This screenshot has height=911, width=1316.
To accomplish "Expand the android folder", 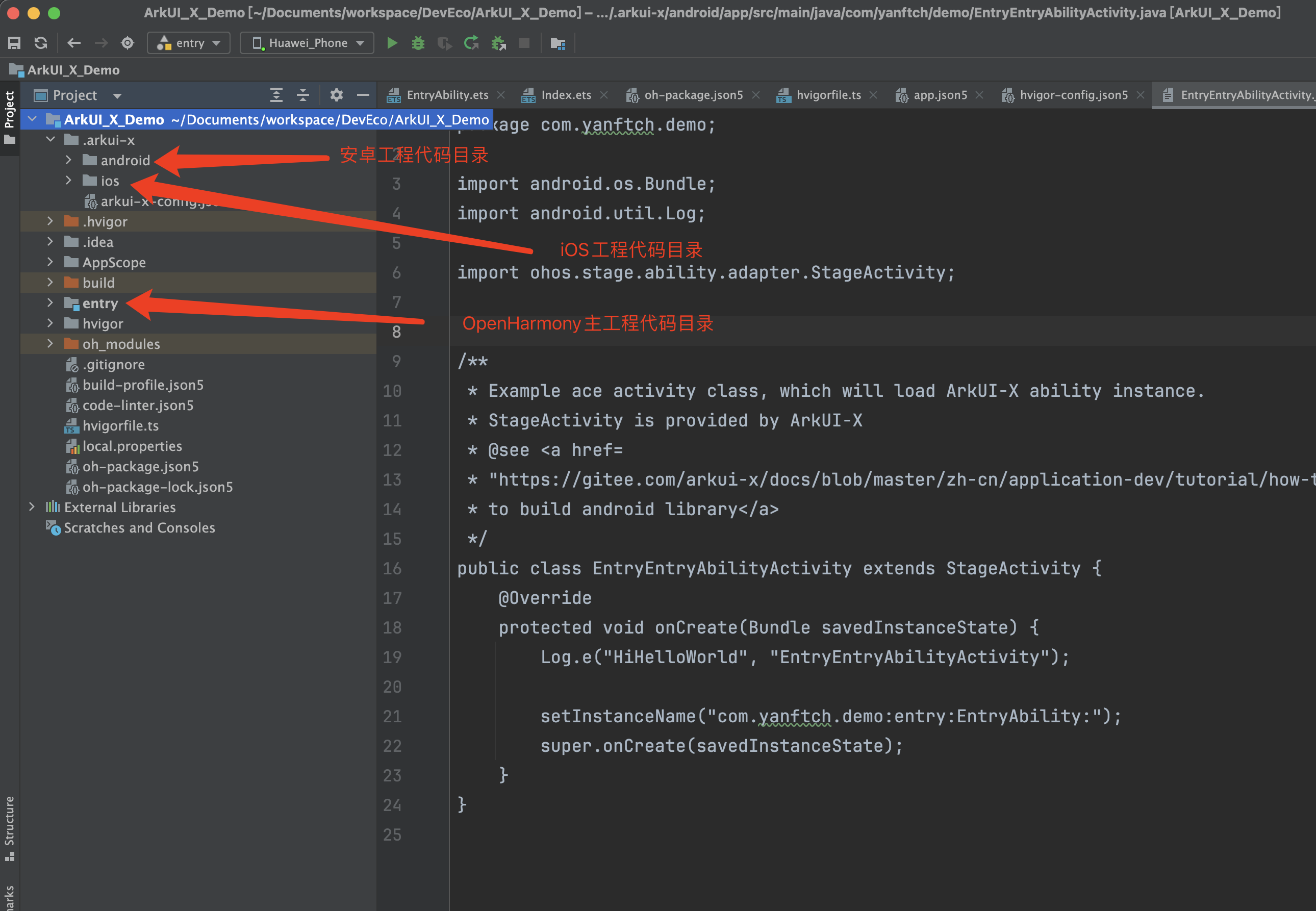I will click(68, 160).
